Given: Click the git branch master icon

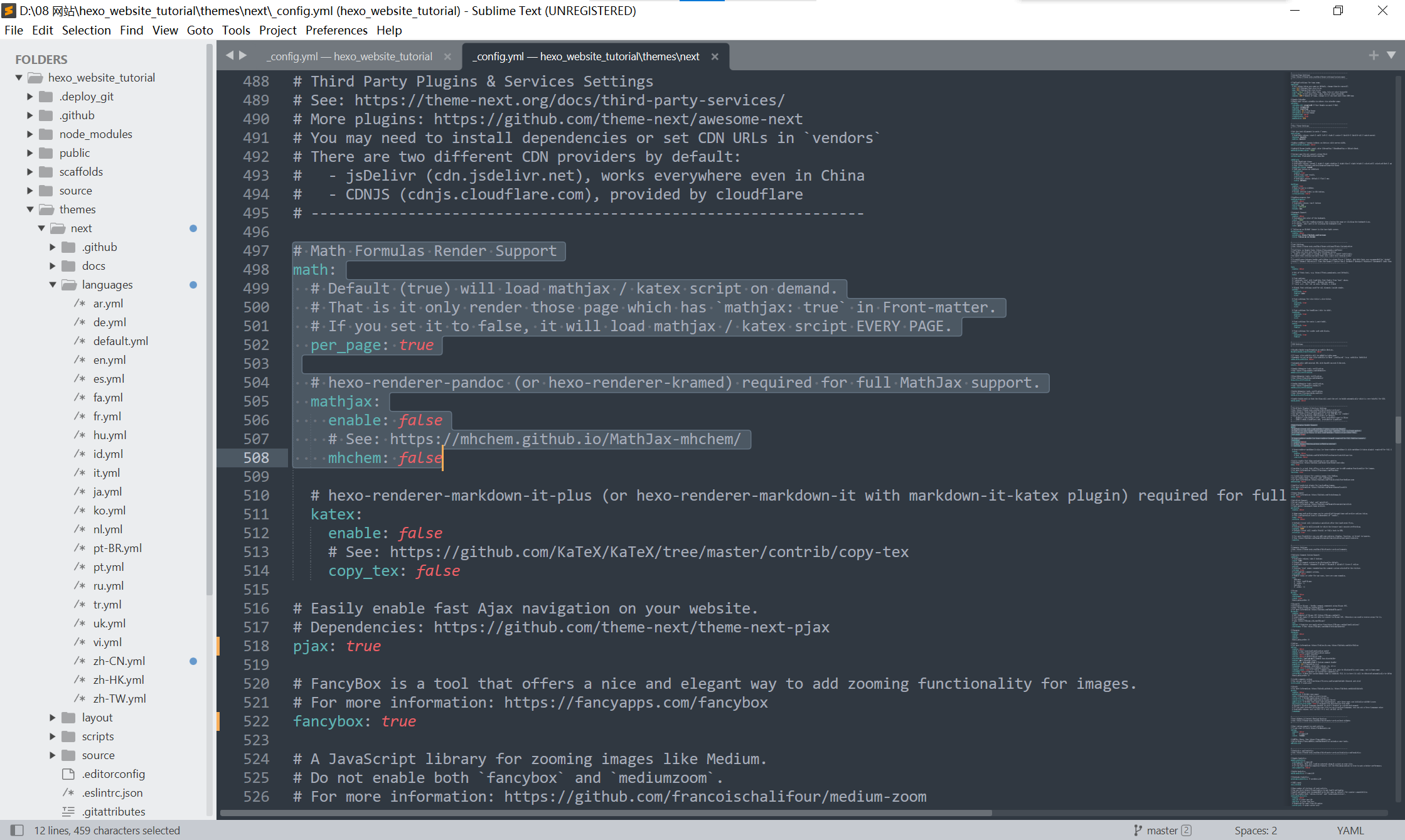Looking at the screenshot, I should (1138, 830).
